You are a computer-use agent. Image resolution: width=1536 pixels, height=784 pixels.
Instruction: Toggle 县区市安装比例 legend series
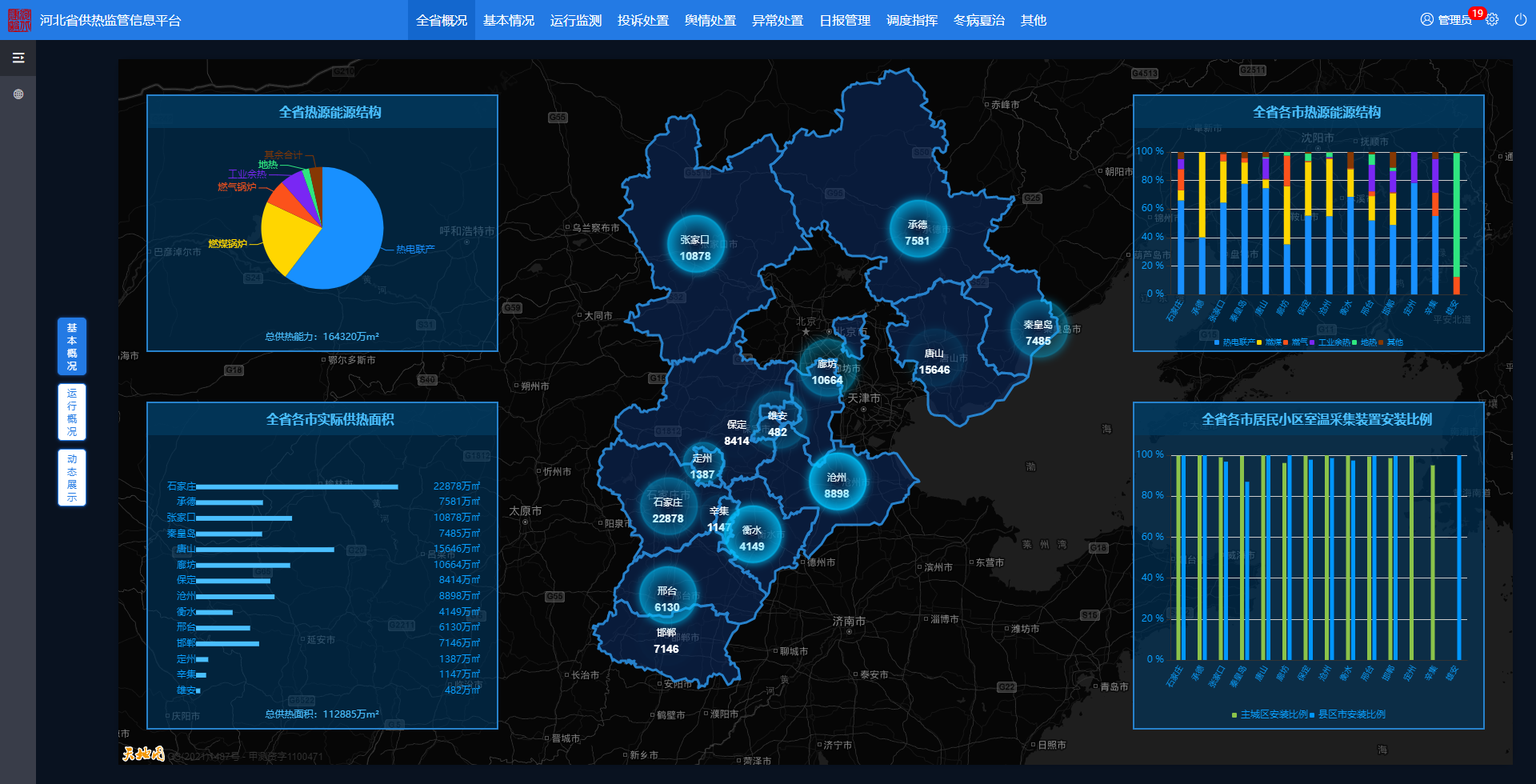(x=1350, y=714)
